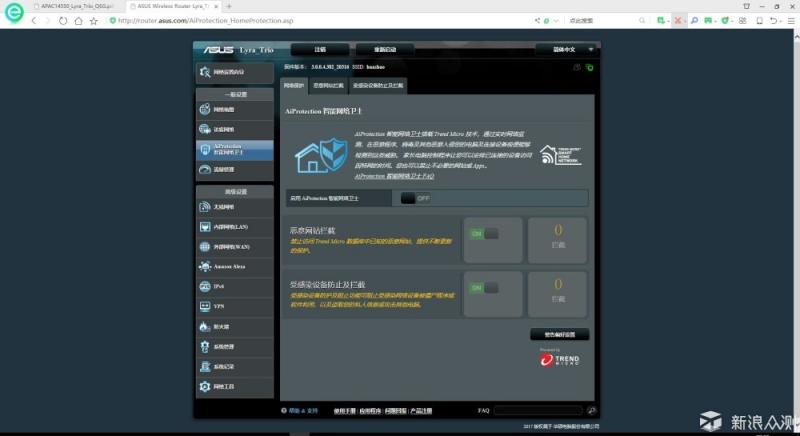Click the Malicious Sites Blocking hit counter box

(558, 240)
